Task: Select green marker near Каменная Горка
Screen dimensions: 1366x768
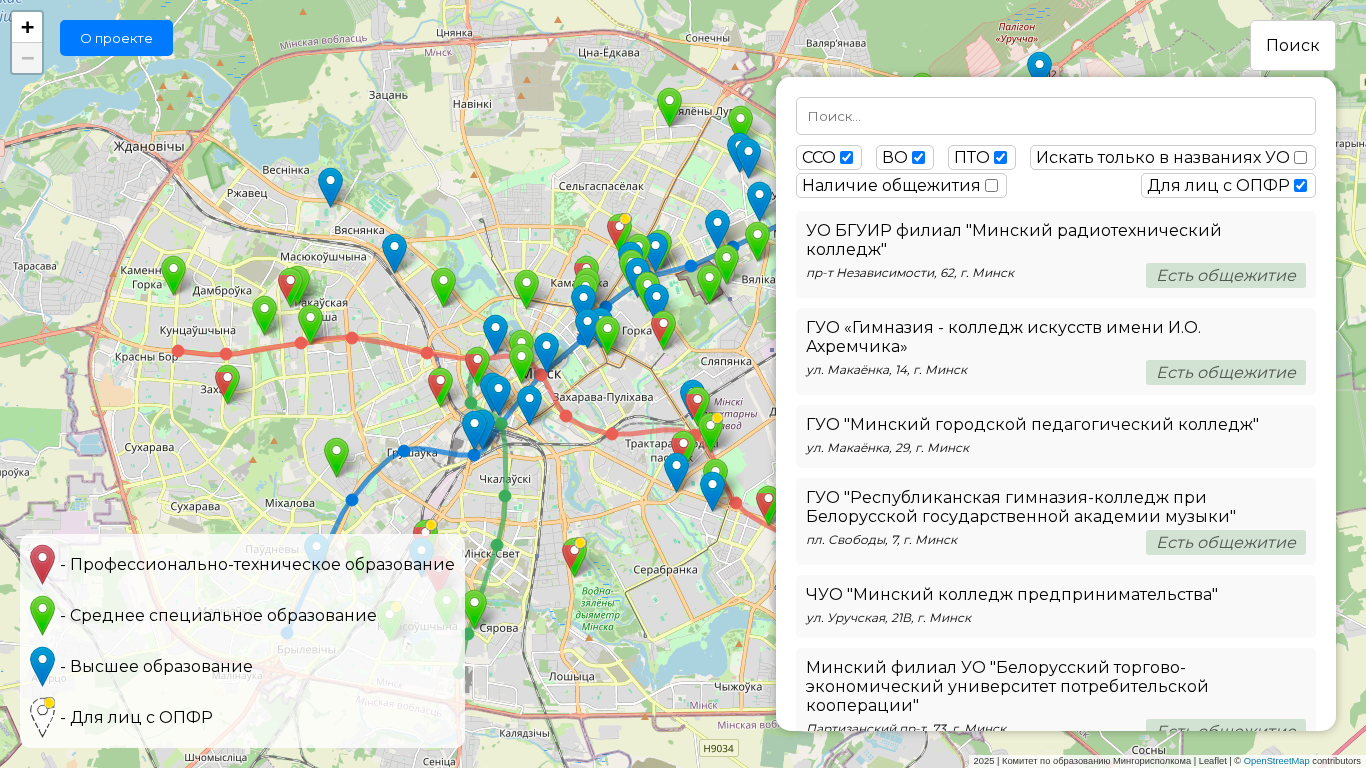Action: pos(173,272)
